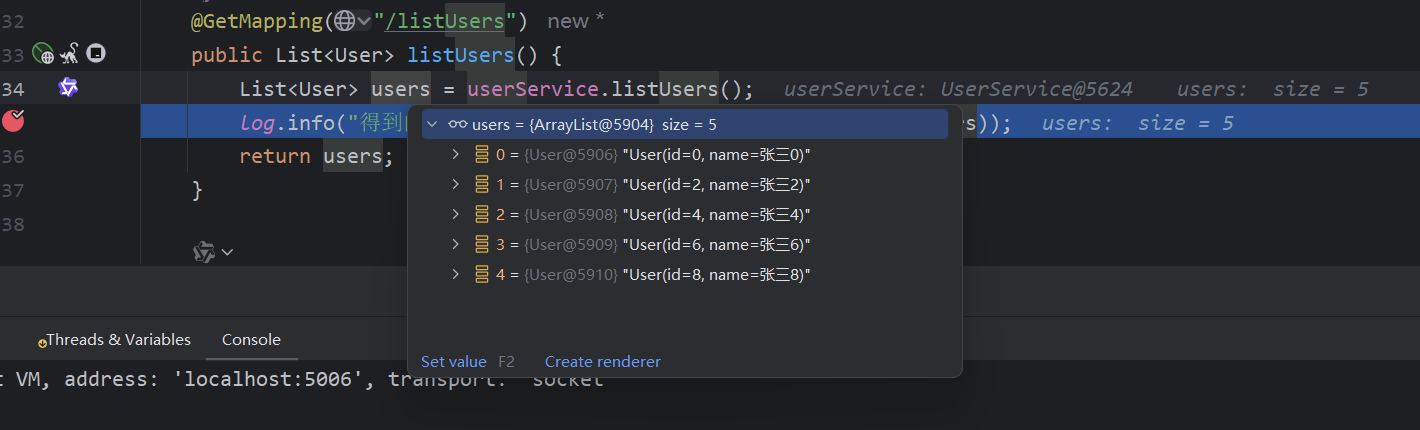1420x430 pixels.
Task: Click the Create renderer link
Action: coord(602,362)
